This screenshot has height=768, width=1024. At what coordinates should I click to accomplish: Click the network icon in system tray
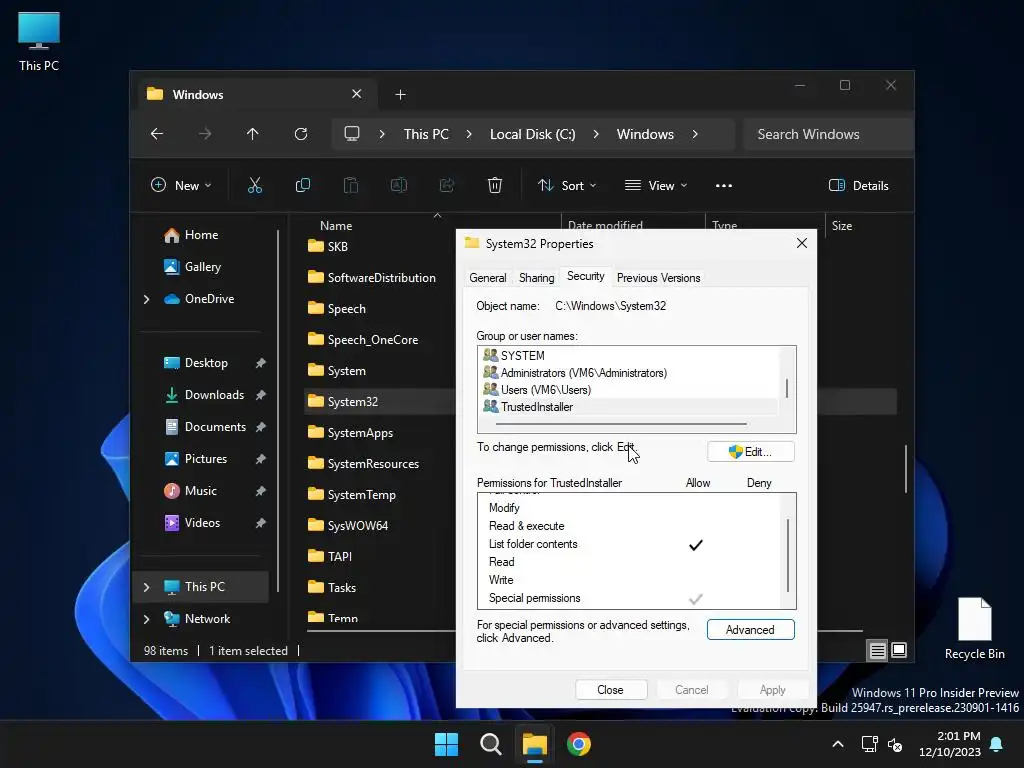(869, 744)
